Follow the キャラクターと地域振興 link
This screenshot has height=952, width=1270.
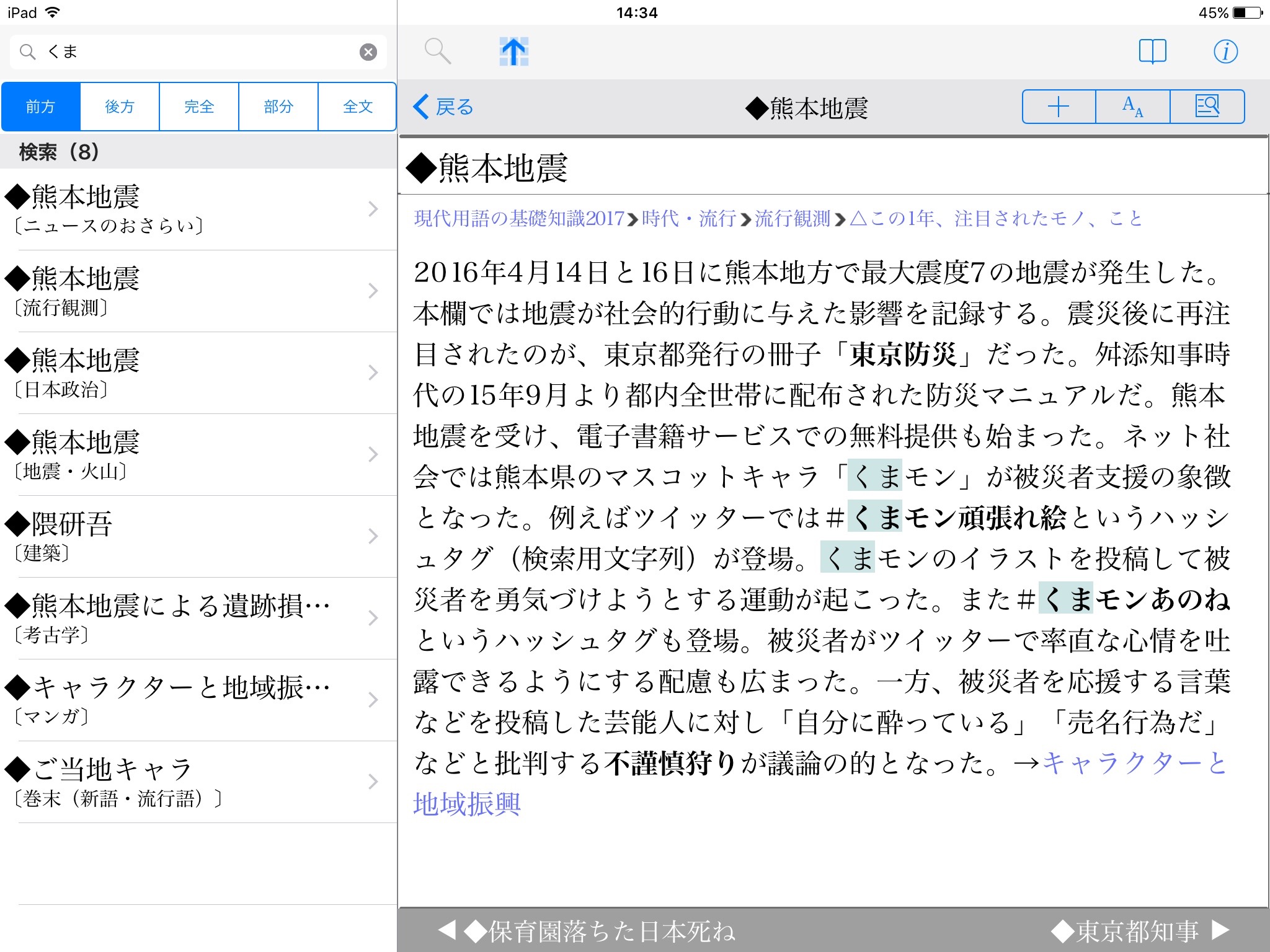tap(1135, 764)
